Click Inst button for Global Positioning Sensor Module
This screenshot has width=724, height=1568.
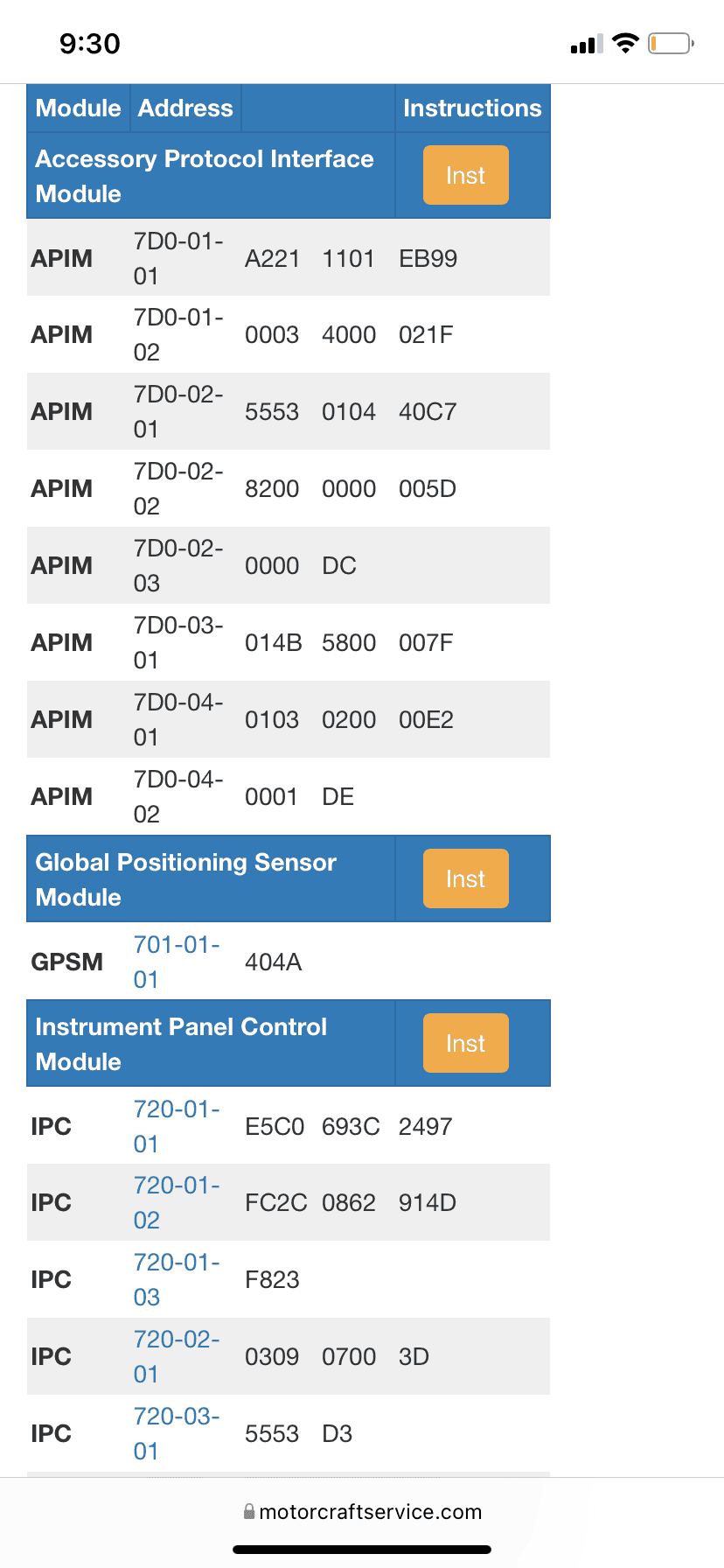(x=465, y=878)
